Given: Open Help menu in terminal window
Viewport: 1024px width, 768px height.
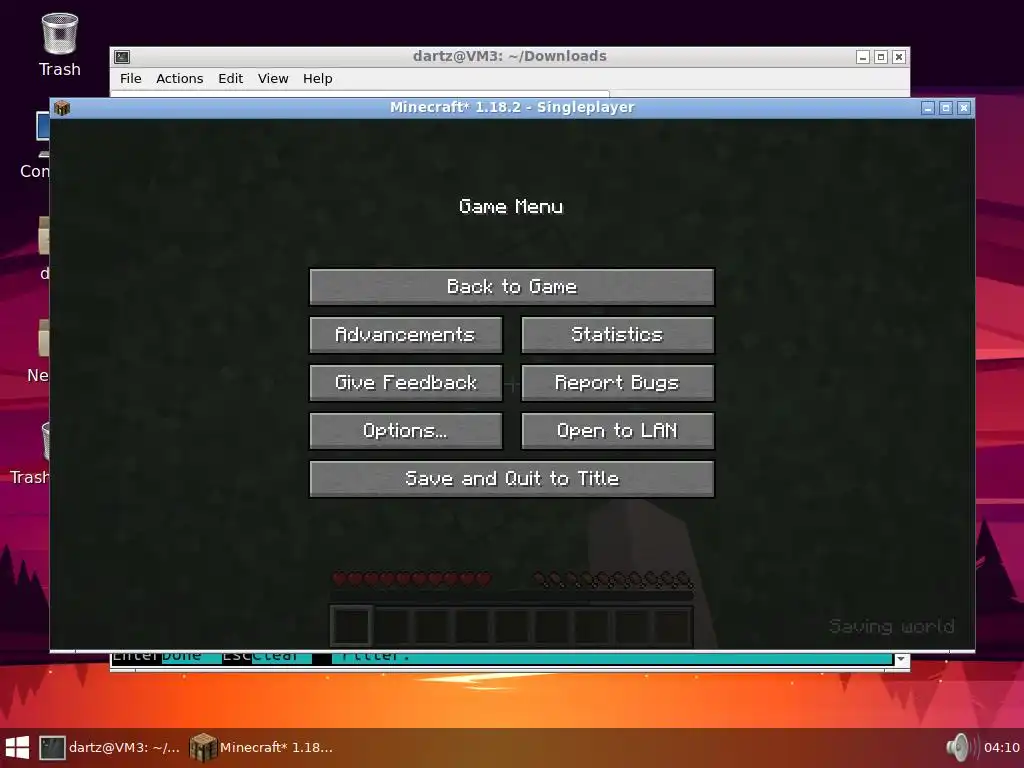Looking at the screenshot, I should [317, 78].
